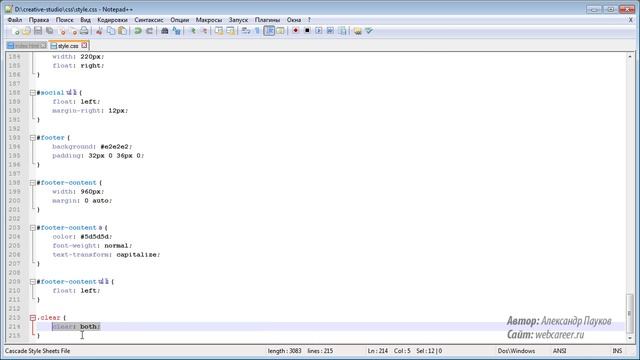Click the Close All toolbar icon

pyautogui.click(x=73, y=31)
